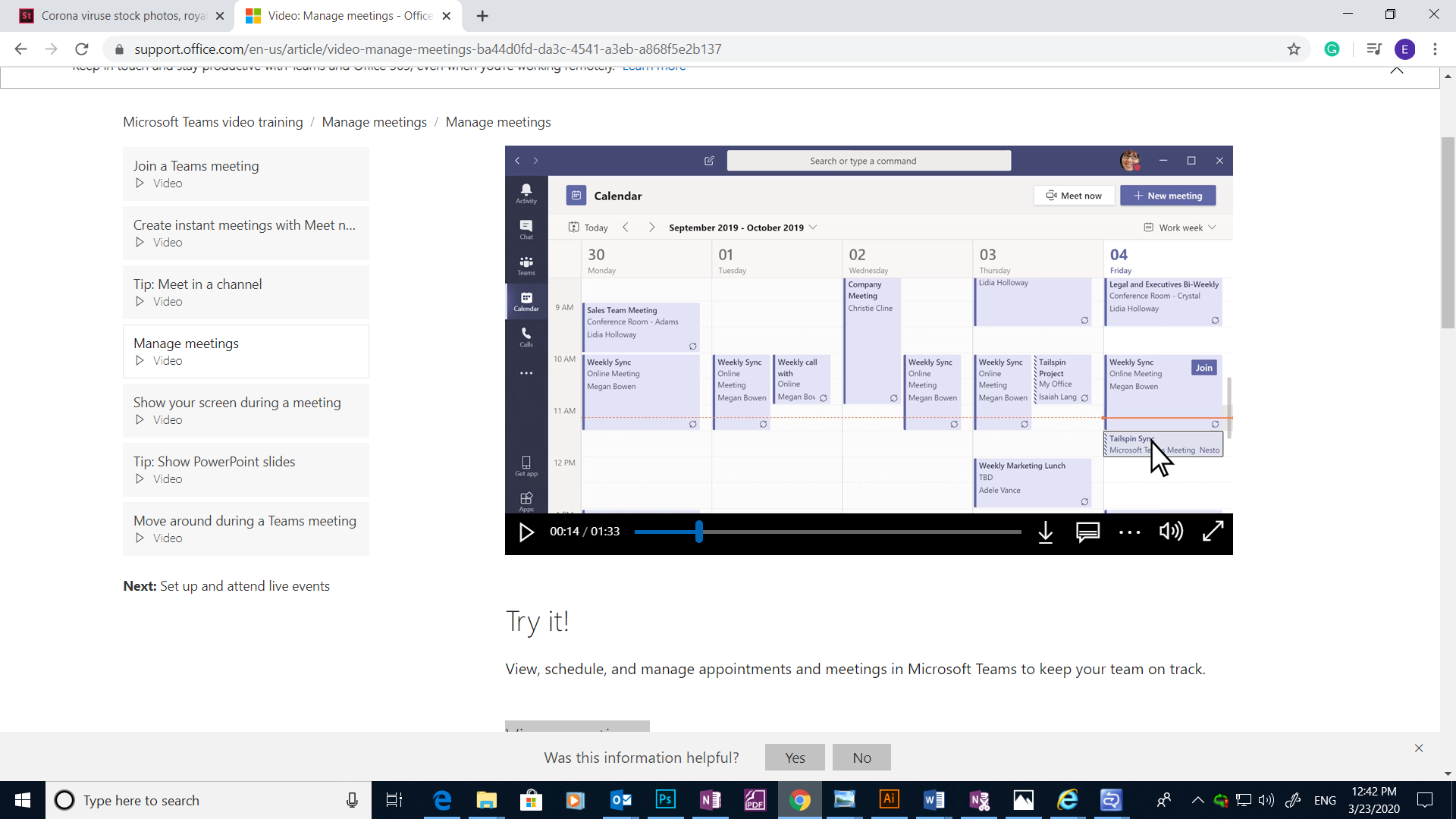The height and width of the screenshot is (819, 1456).
Task: Answer Yes to was this helpful
Action: click(795, 758)
